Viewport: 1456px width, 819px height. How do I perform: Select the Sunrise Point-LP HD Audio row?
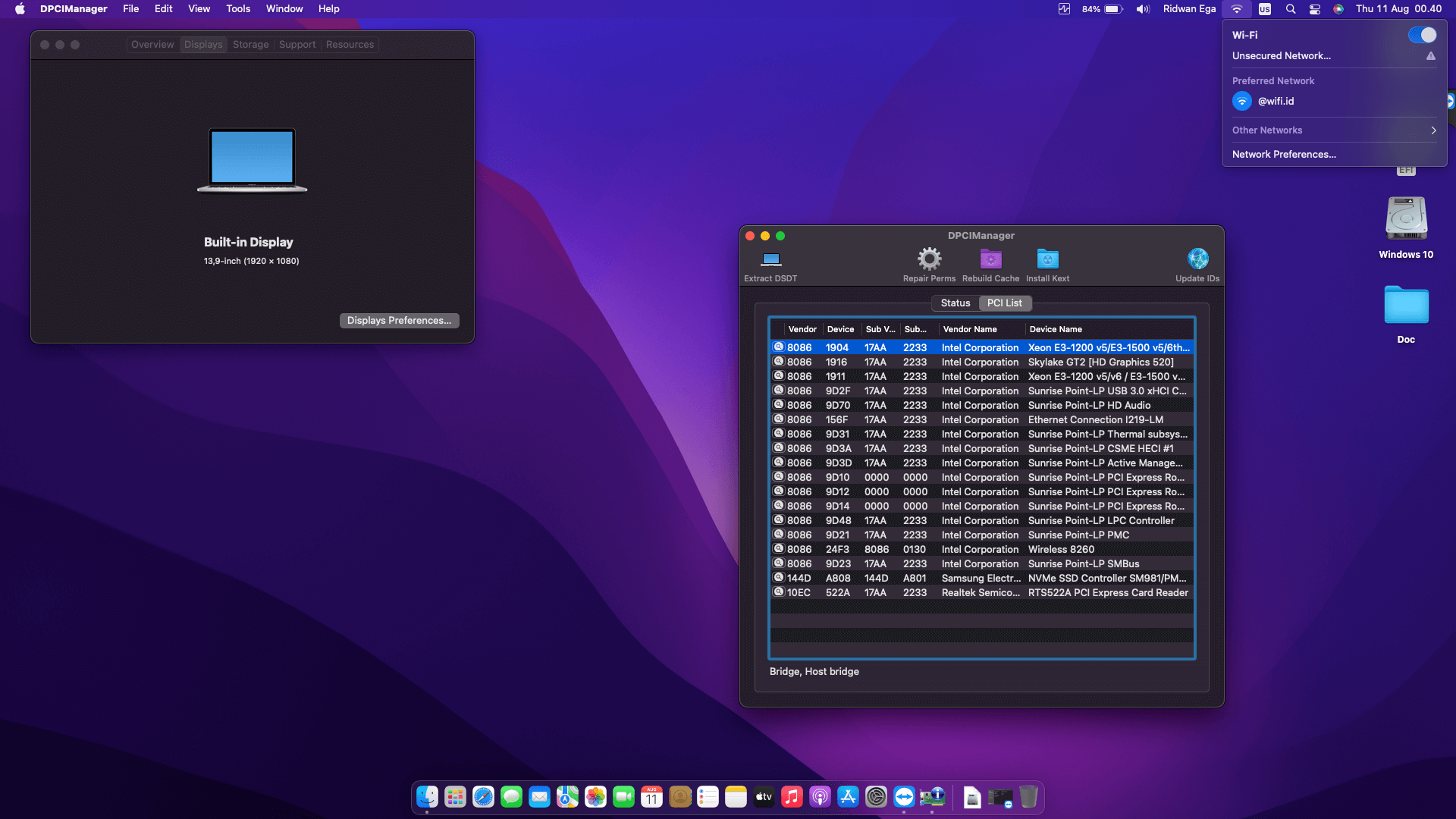981,405
